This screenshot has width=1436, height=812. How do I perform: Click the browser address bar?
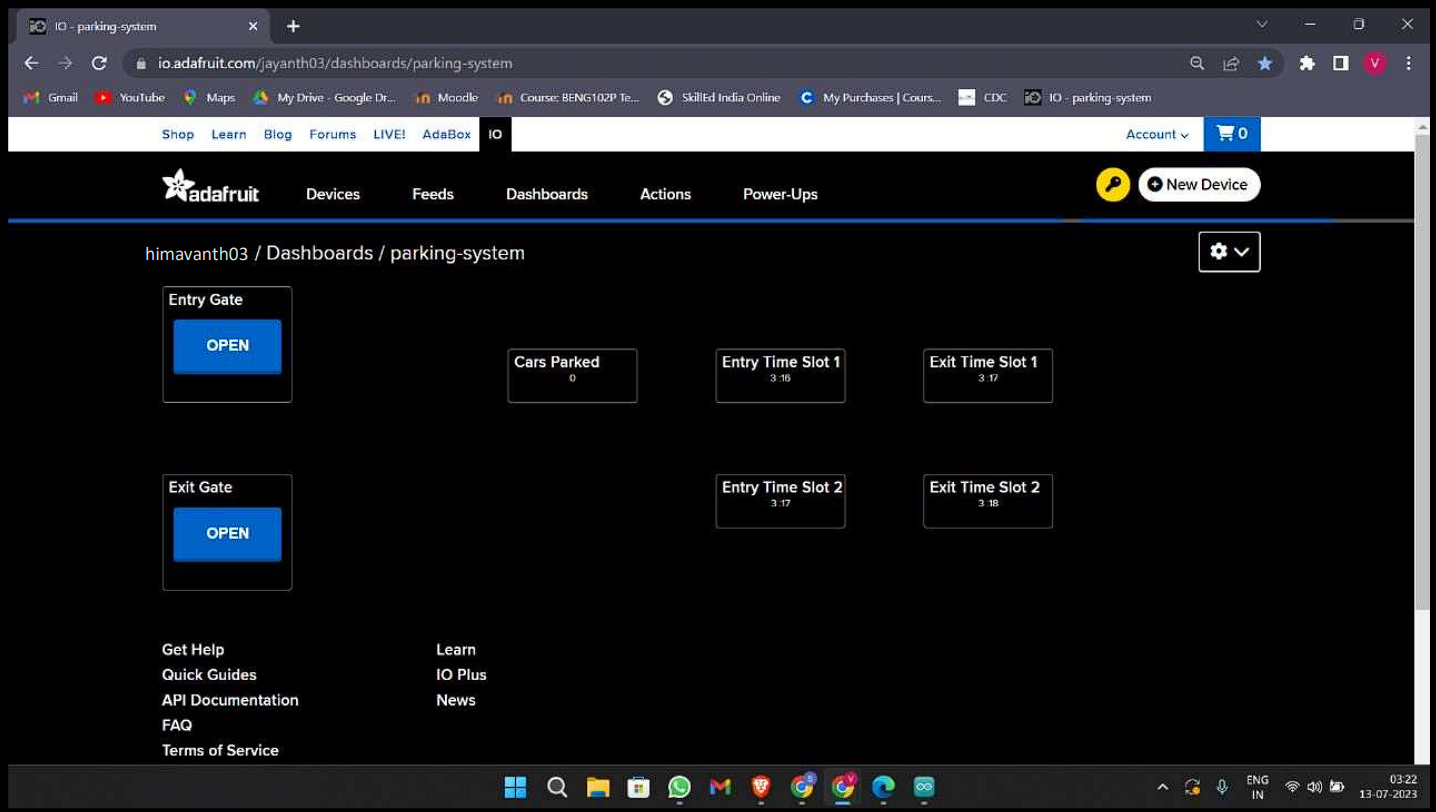(650, 63)
